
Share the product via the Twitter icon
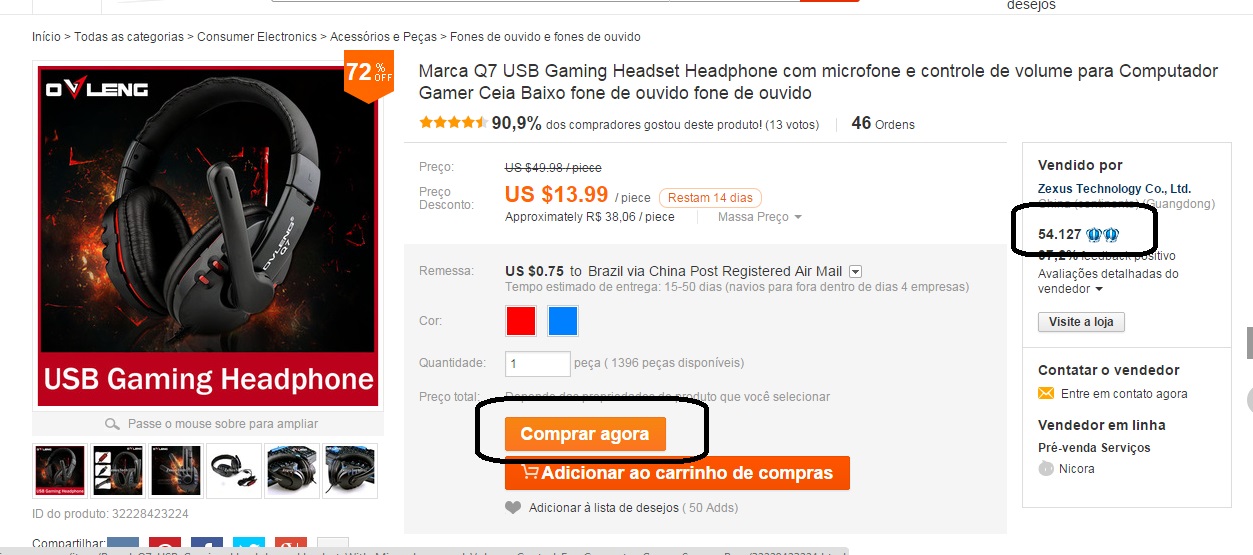pos(248,545)
